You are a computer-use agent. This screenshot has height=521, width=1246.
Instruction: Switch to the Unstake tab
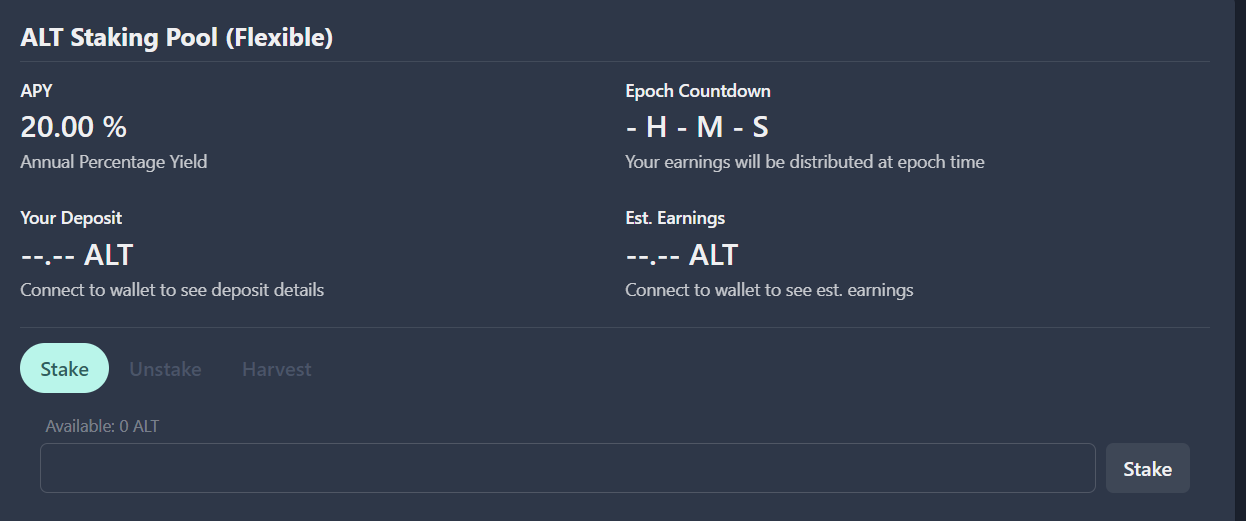(165, 369)
